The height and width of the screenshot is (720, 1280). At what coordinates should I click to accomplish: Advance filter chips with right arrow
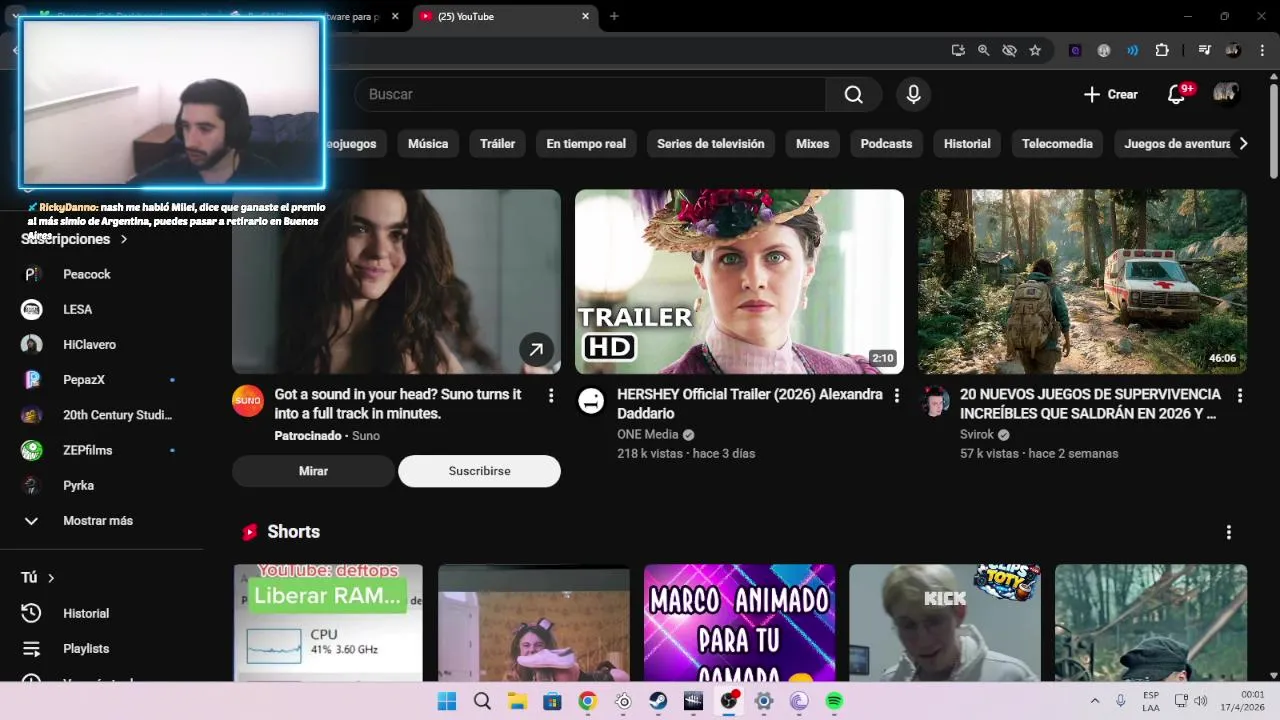click(1243, 144)
